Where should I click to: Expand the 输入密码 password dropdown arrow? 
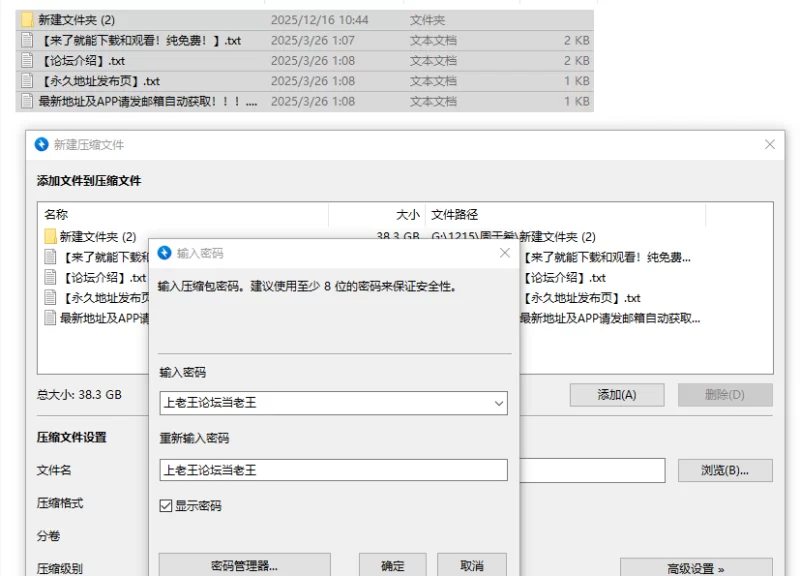coord(498,403)
